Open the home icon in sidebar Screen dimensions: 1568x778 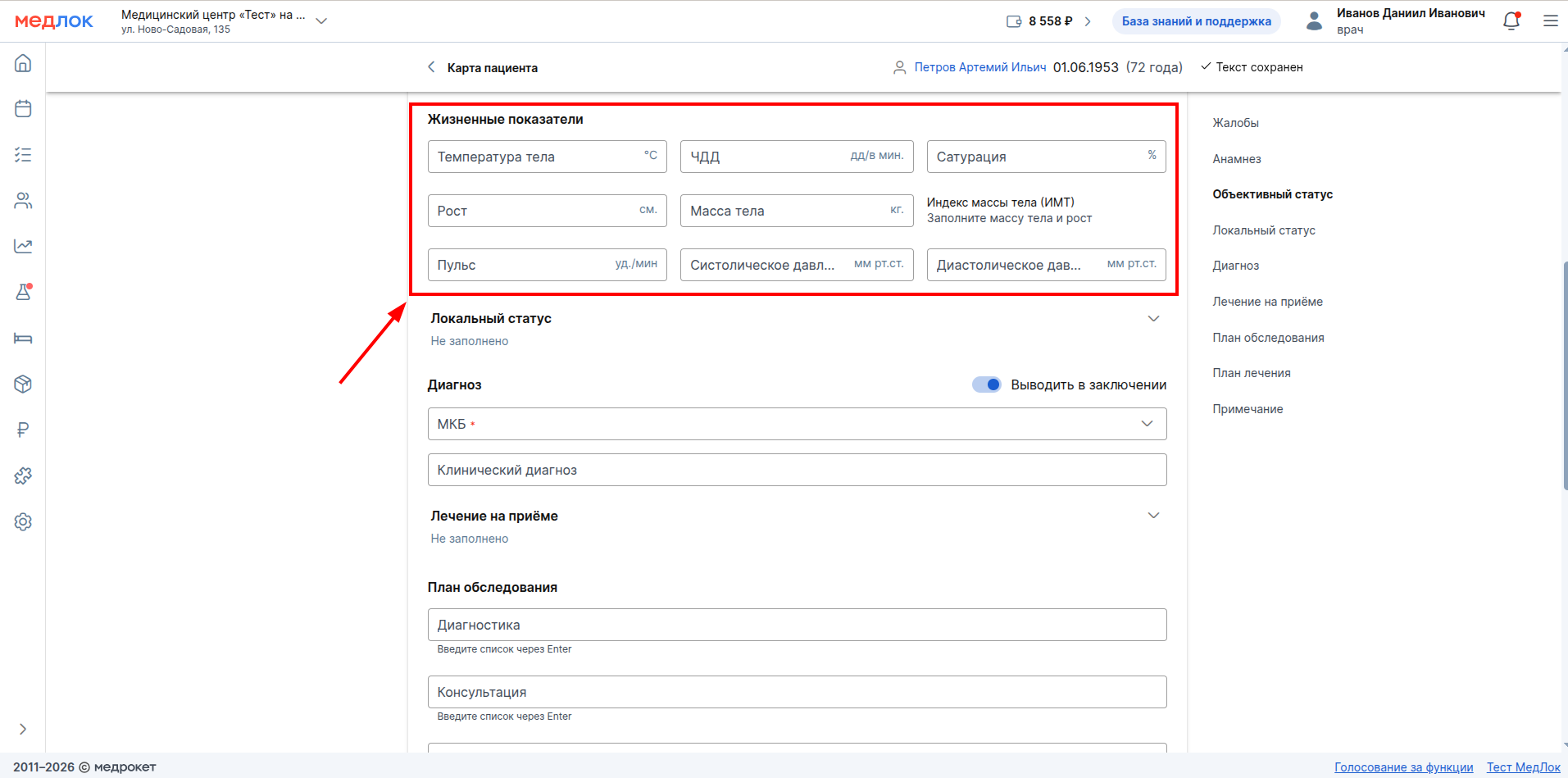(23, 63)
